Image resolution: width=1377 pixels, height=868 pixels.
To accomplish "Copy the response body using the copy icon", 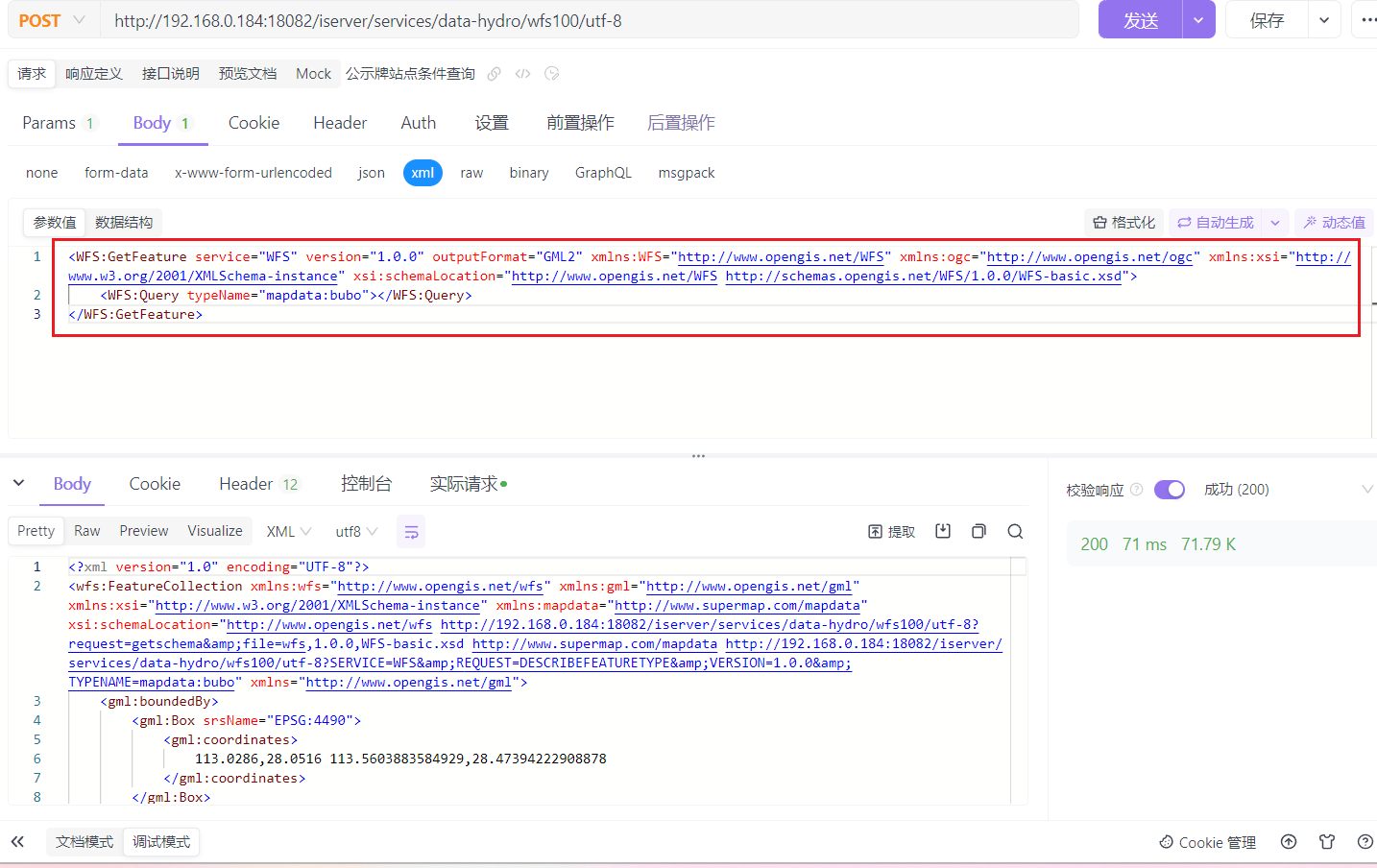I will pos(978,530).
